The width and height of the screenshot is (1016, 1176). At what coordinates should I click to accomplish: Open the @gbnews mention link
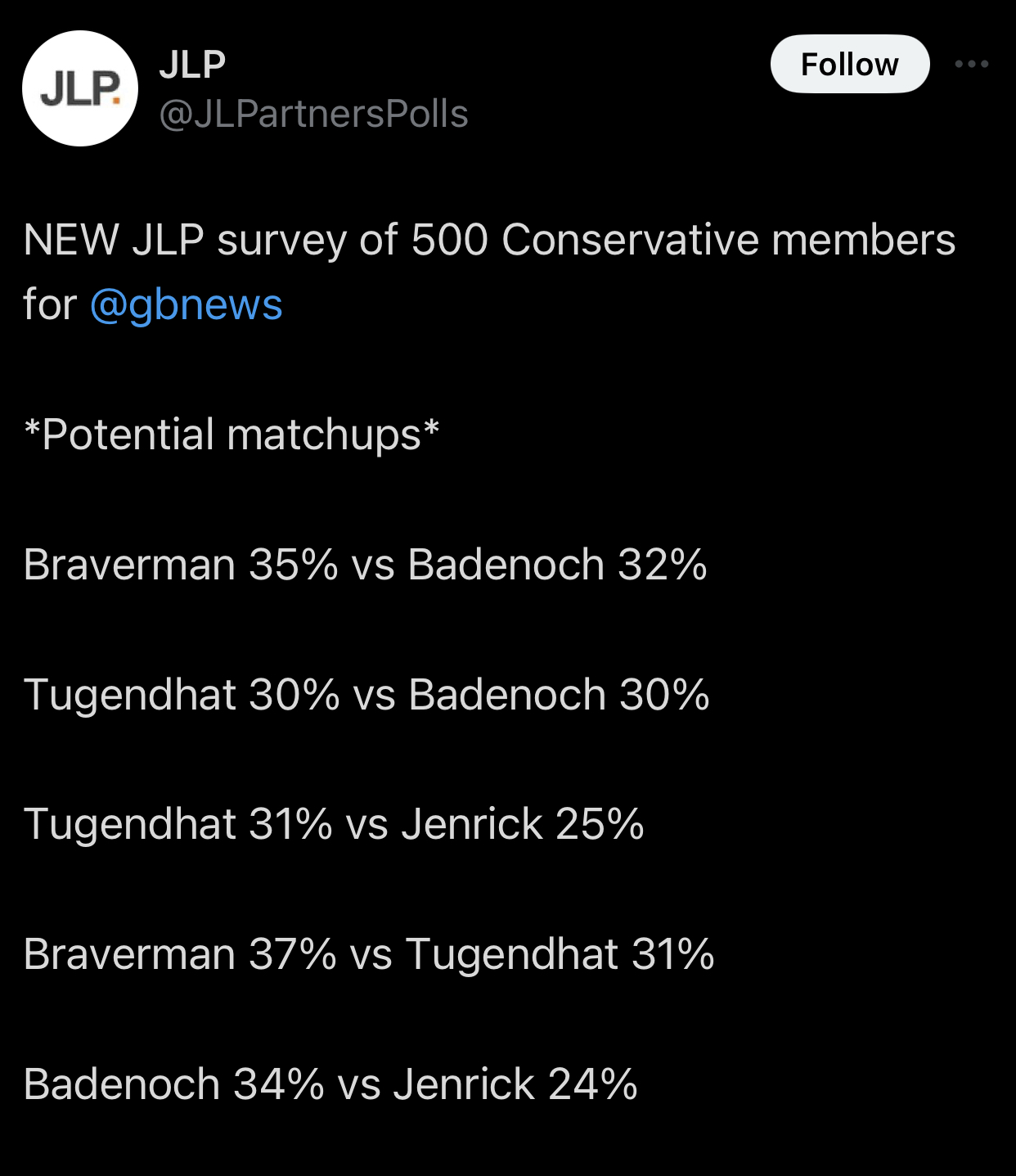[x=186, y=304]
